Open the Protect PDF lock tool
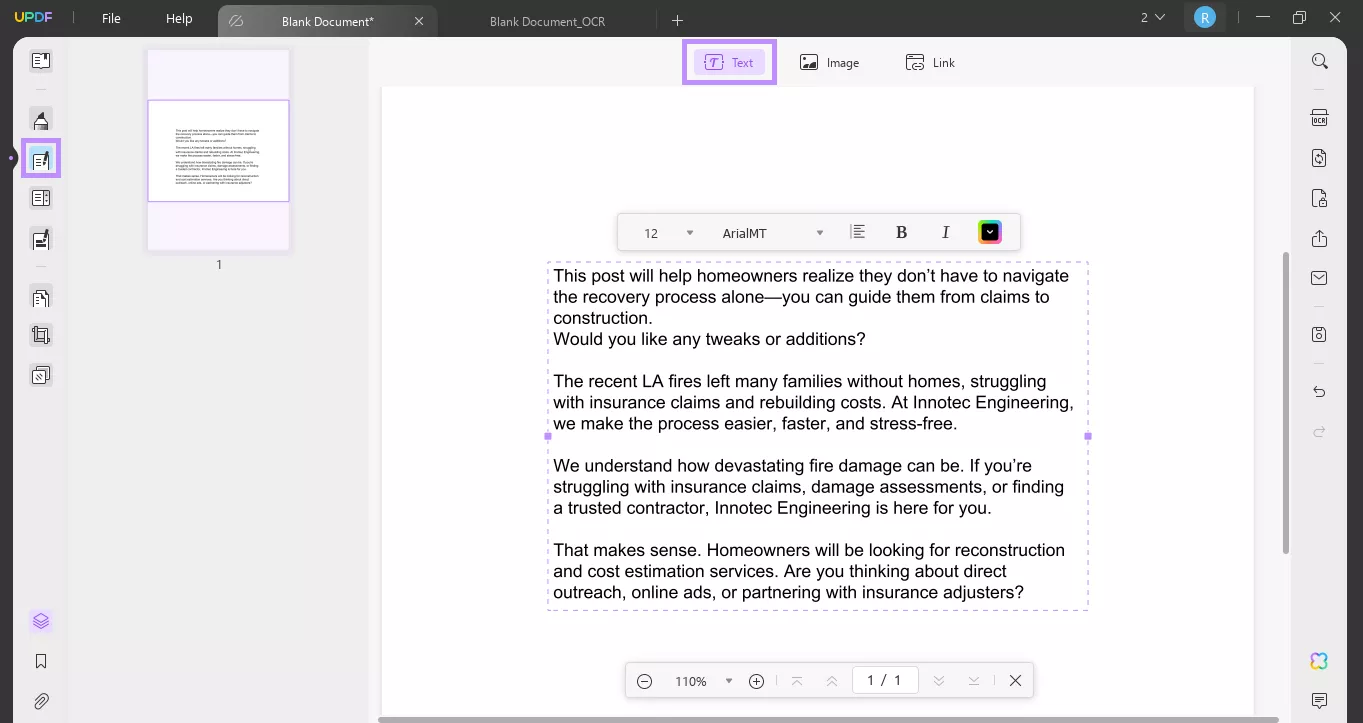The image size is (1363, 723). coord(1320,198)
